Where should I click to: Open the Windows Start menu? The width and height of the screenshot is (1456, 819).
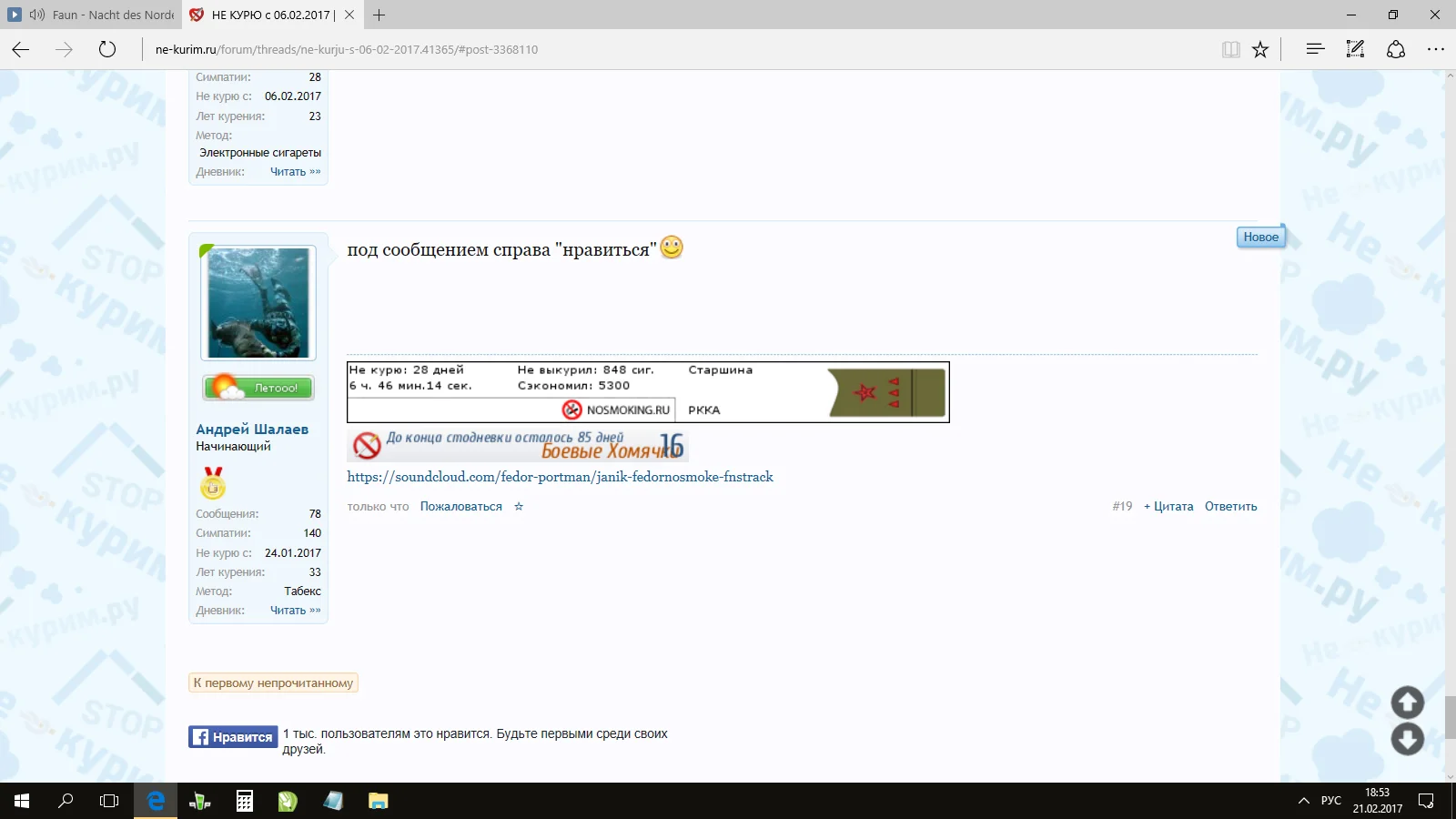pyautogui.click(x=22, y=801)
